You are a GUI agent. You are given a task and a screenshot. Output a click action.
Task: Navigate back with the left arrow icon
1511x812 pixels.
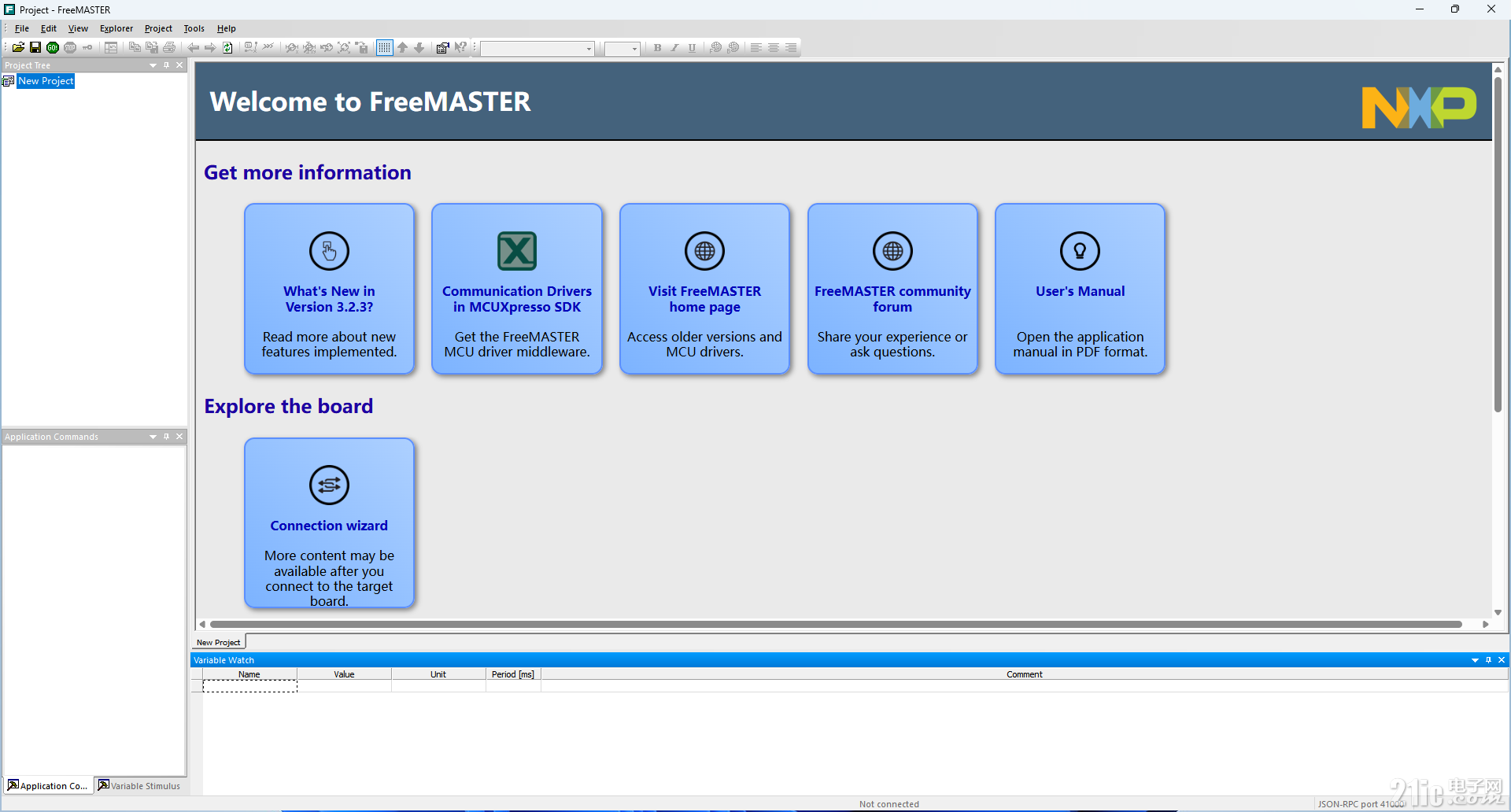click(193, 48)
